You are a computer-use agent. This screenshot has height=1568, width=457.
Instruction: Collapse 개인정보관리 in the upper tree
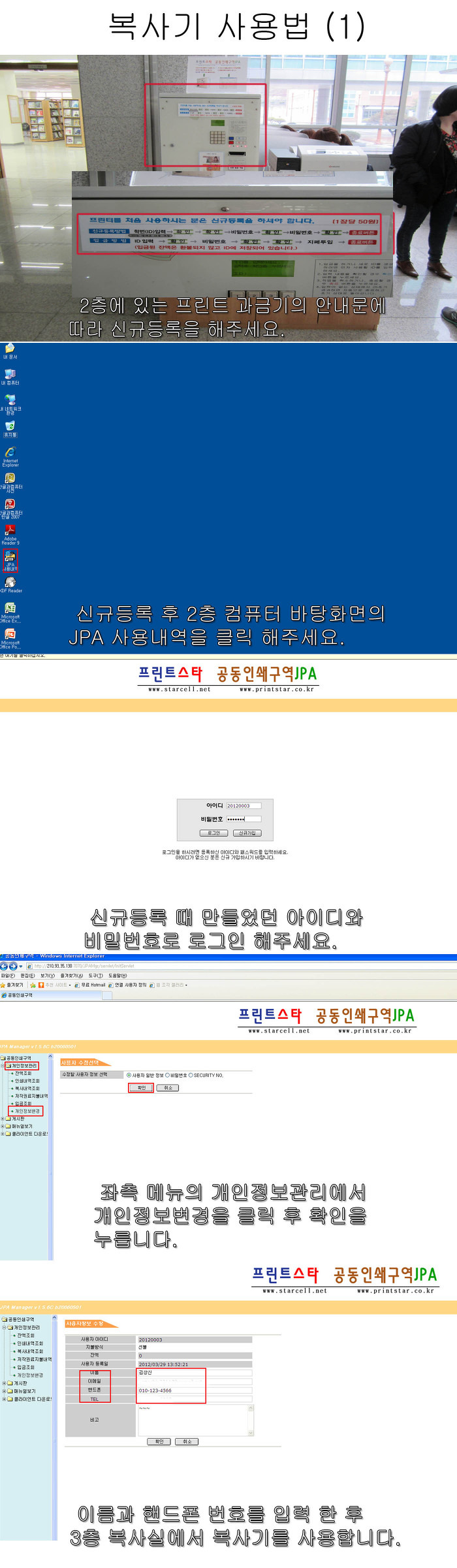coord(3,1066)
